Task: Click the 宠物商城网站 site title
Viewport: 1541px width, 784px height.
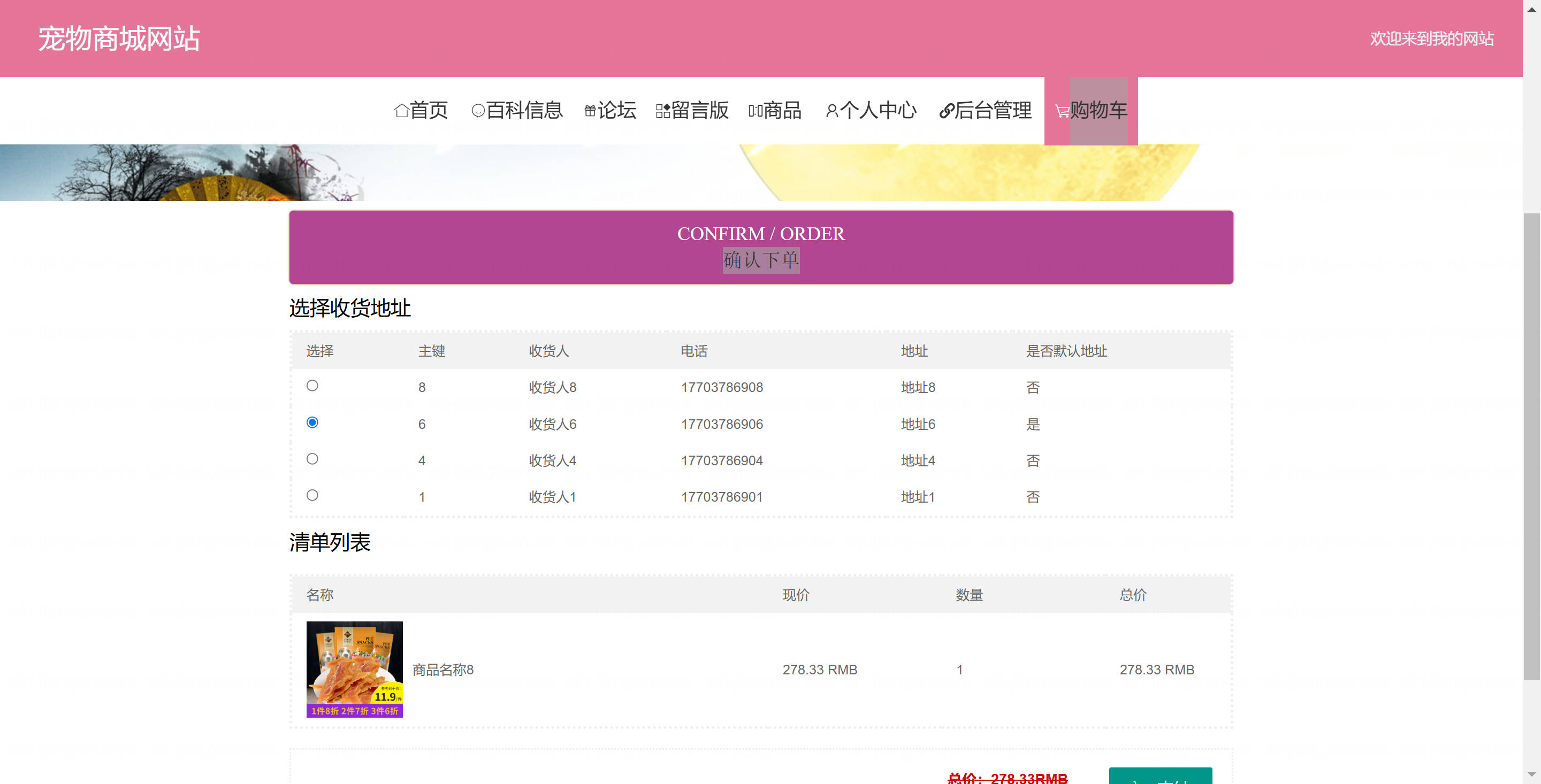Action: point(119,39)
